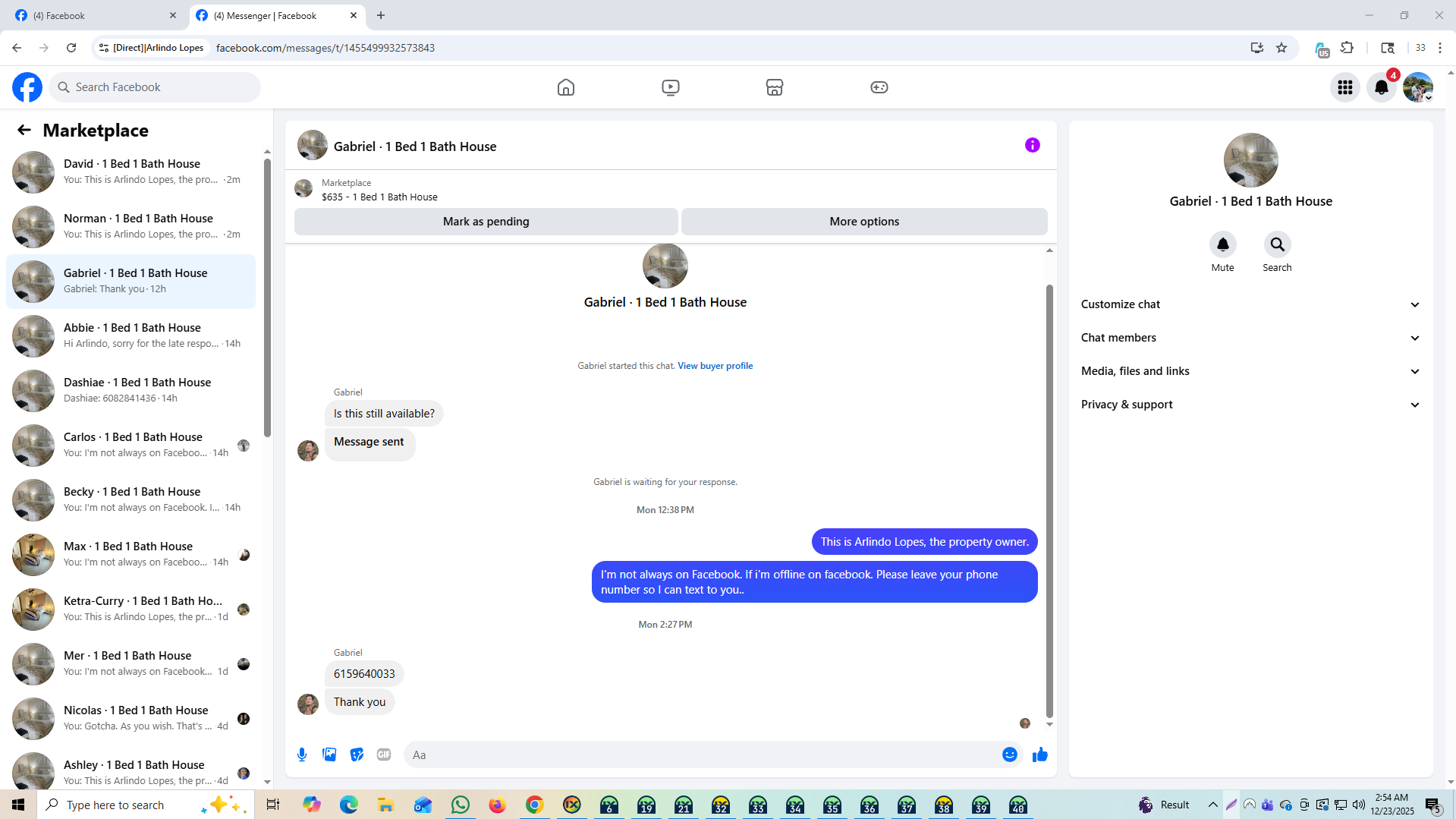Open the emoji picker
1456x819 pixels.
(1009, 754)
